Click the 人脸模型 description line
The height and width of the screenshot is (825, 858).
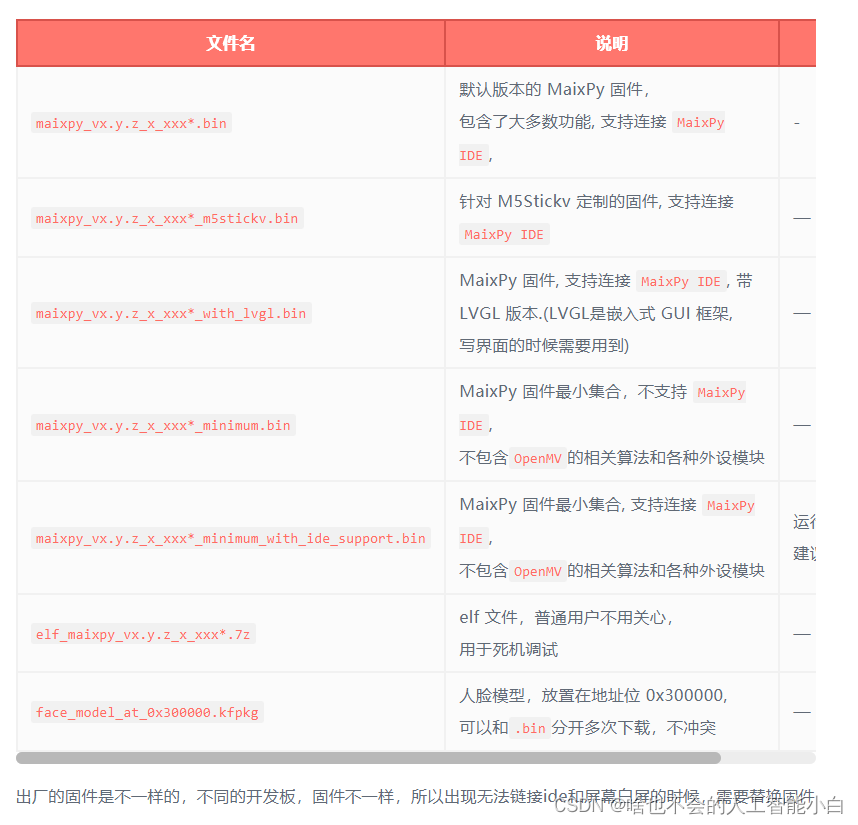(x=593, y=696)
